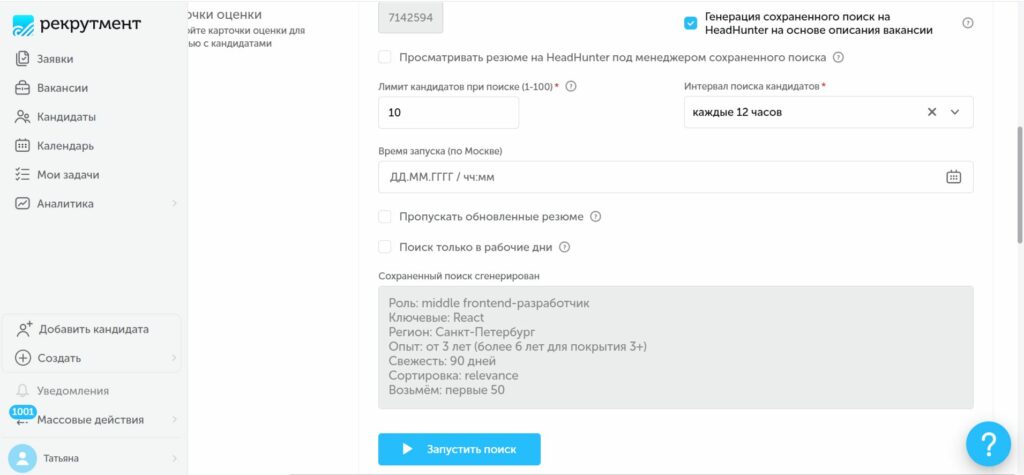This screenshot has height=475, width=1024.
Task: Click the page vertical scrollbar
Action: [1019, 184]
